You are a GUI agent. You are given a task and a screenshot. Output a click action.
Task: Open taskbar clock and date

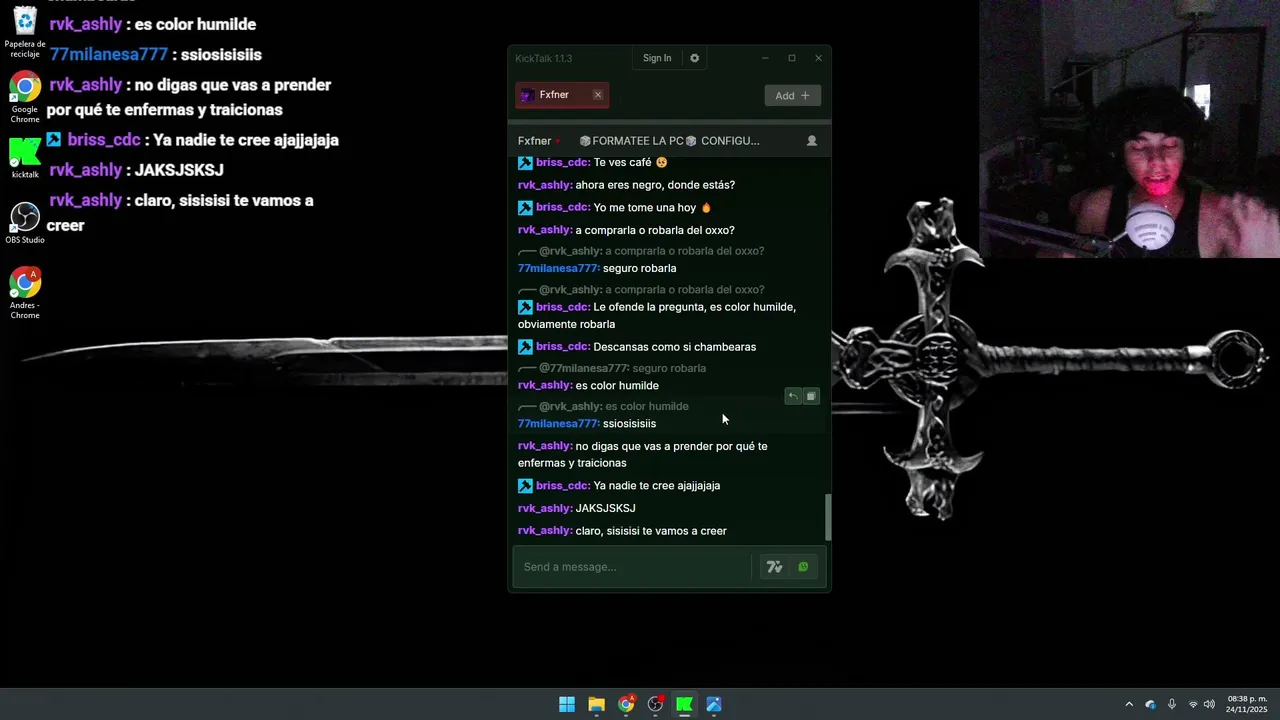pyautogui.click(x=1247, y=704)
